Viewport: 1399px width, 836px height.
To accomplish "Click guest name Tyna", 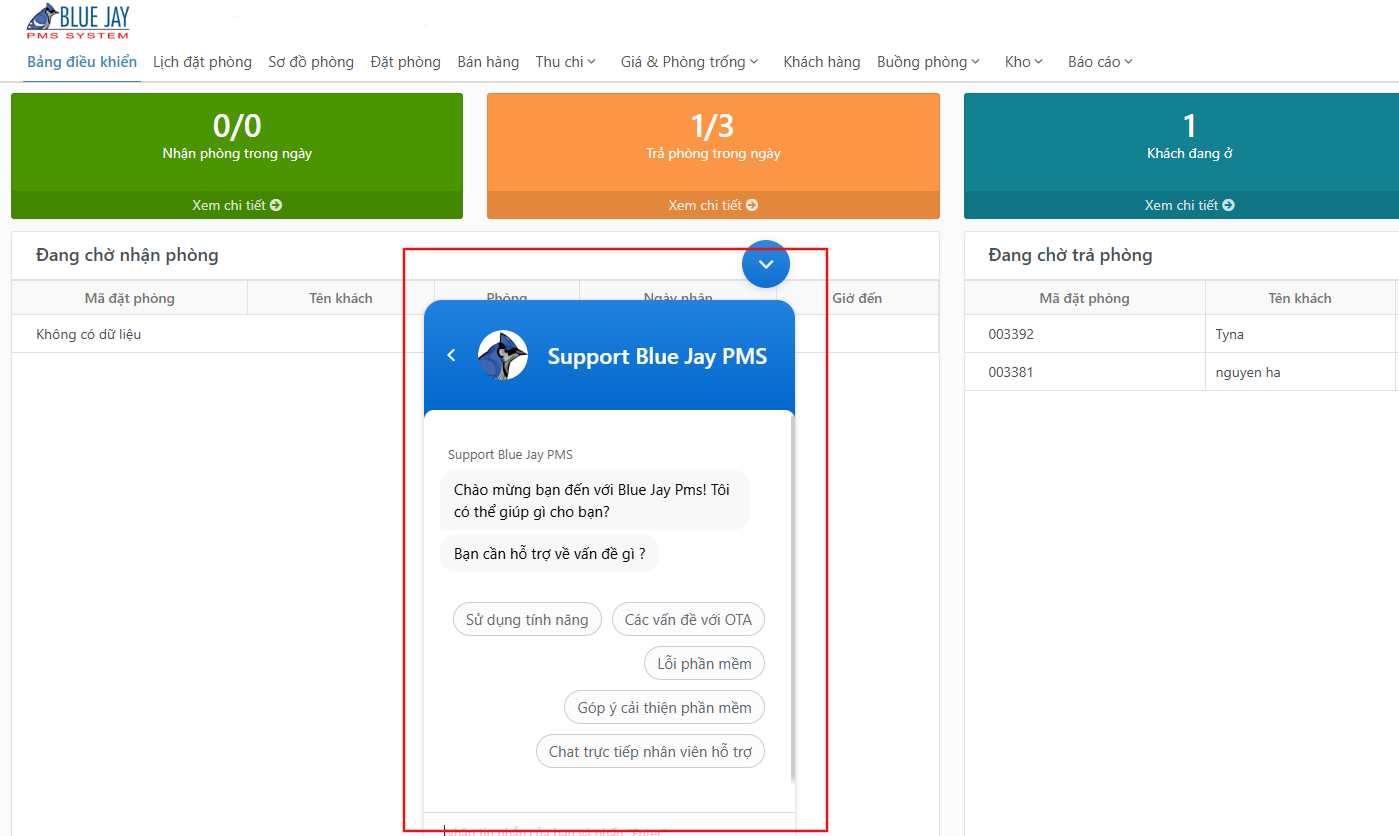I will pos(1230,334).
